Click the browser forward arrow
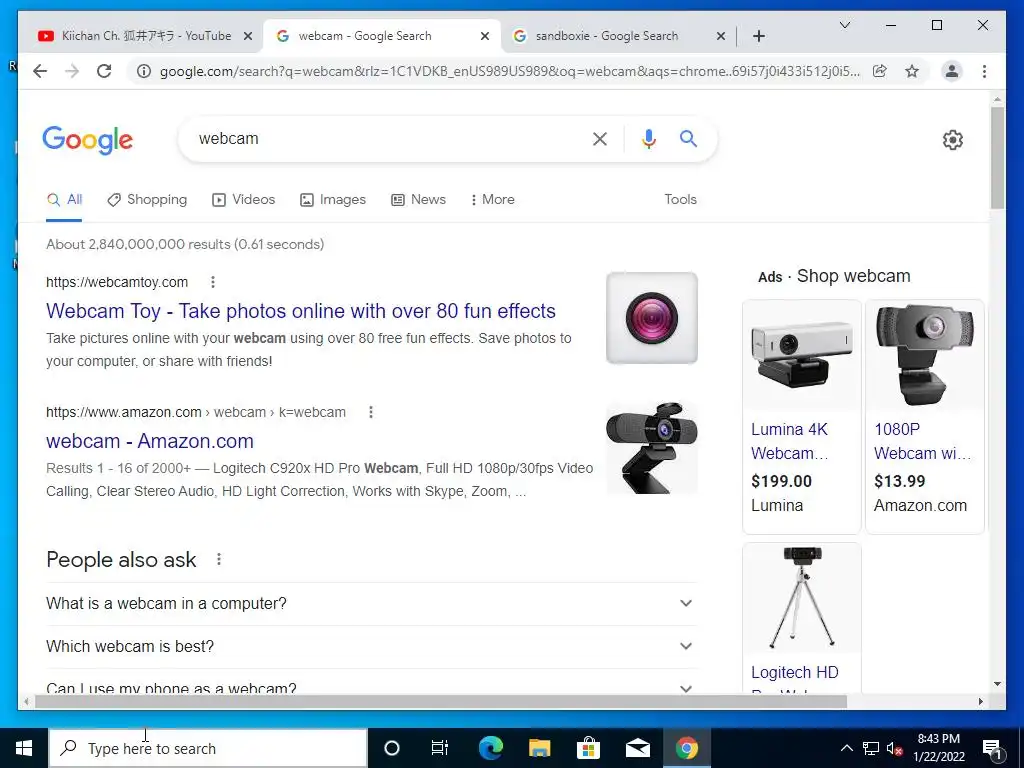 point(72,71)
